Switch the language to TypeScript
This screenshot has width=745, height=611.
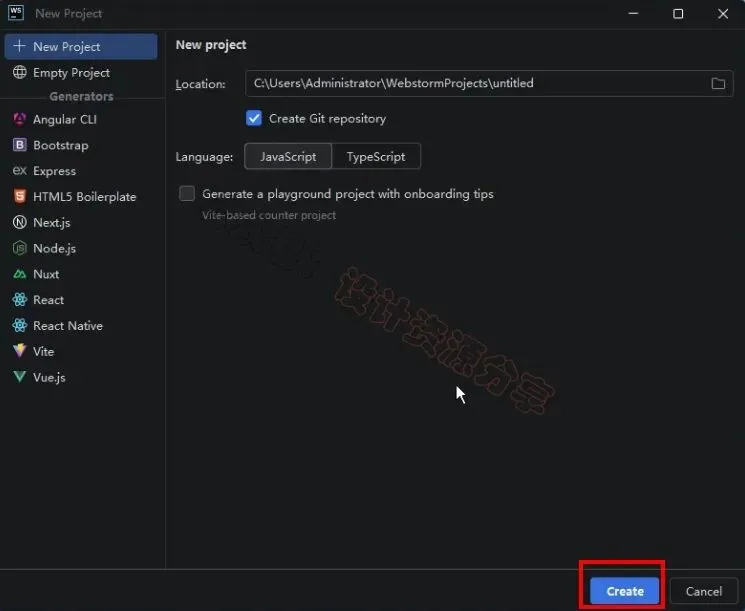tap(376, 156)
